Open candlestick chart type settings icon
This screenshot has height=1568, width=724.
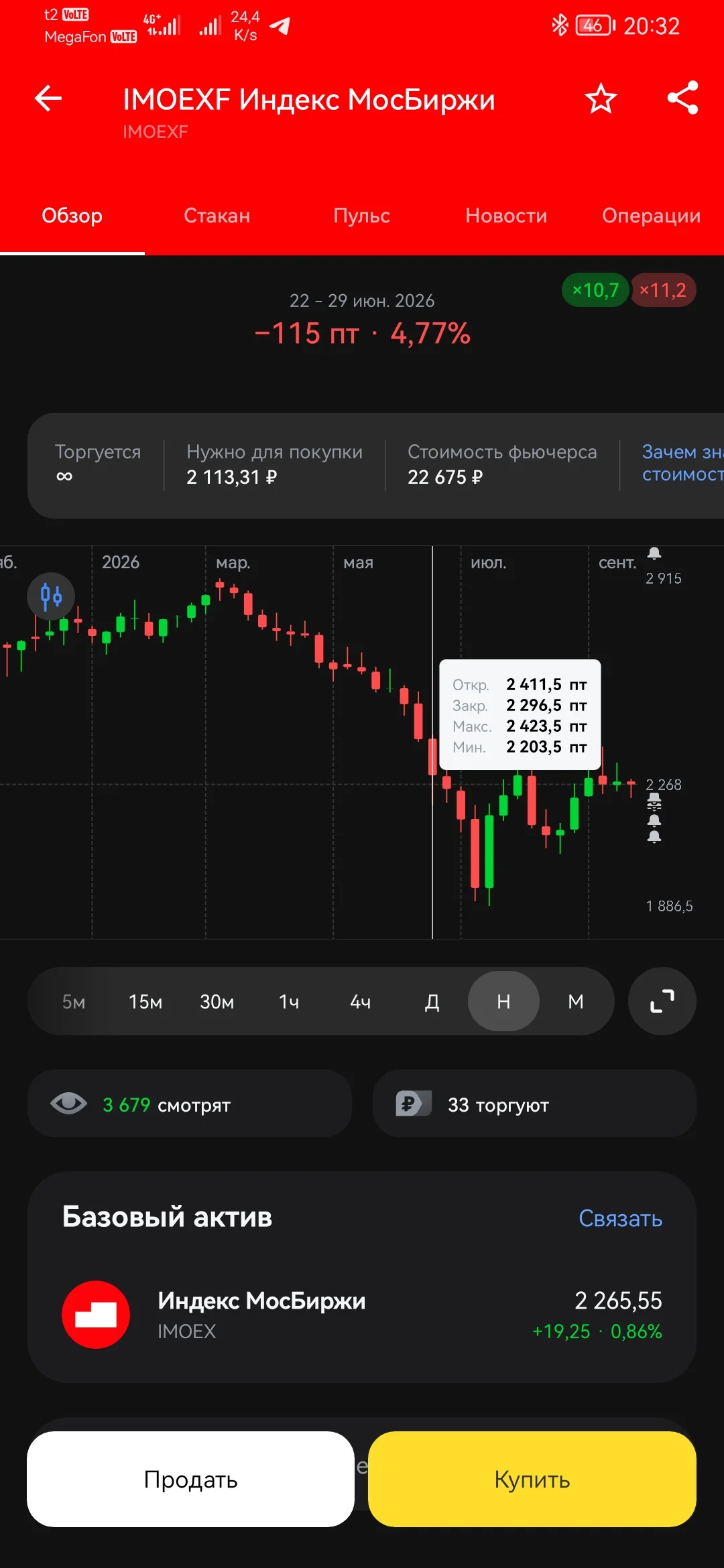tap(51, 596)
